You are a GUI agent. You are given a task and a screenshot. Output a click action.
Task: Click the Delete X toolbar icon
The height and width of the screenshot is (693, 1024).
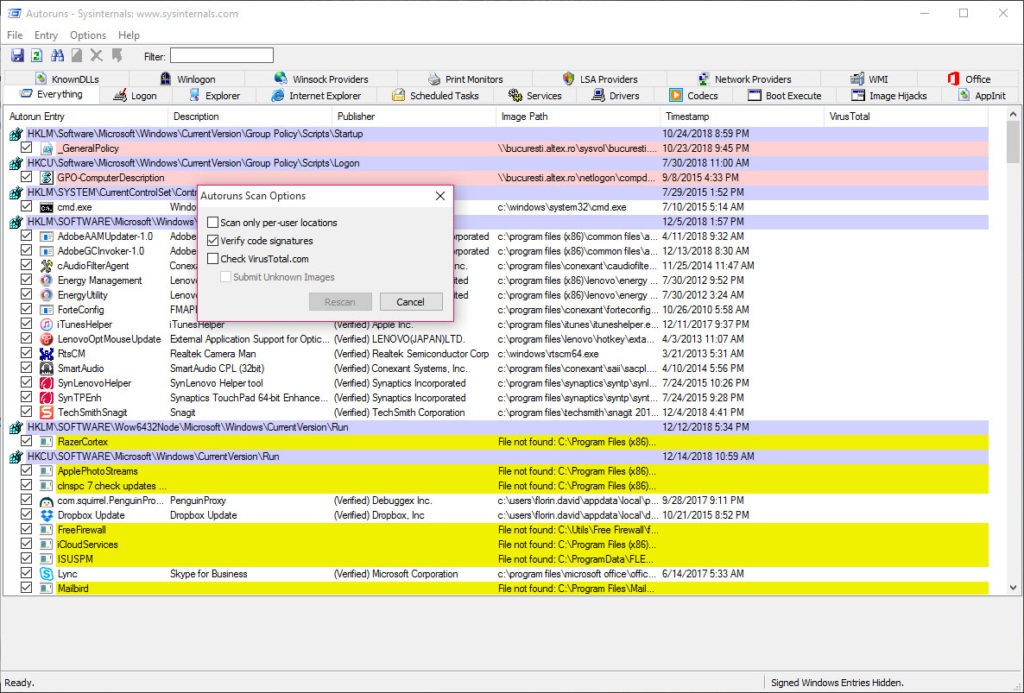97,56
